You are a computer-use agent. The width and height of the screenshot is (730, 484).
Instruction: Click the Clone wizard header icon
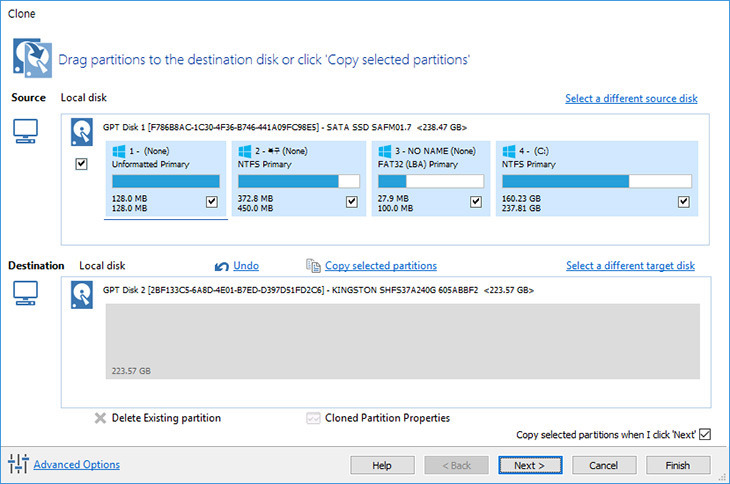click(x=32, y=58)
